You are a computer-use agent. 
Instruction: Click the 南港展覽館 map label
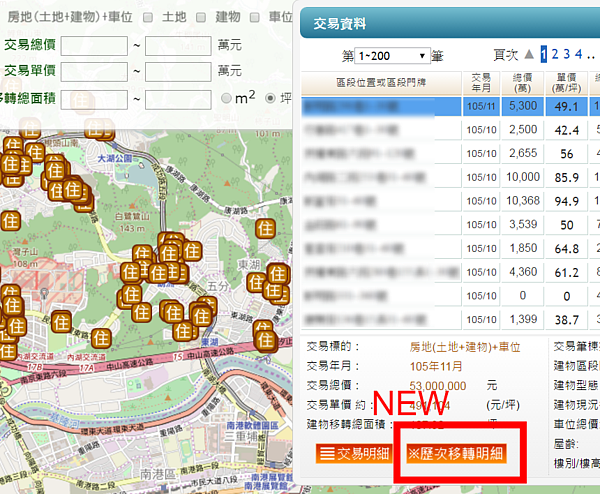[x=267, y=486]
